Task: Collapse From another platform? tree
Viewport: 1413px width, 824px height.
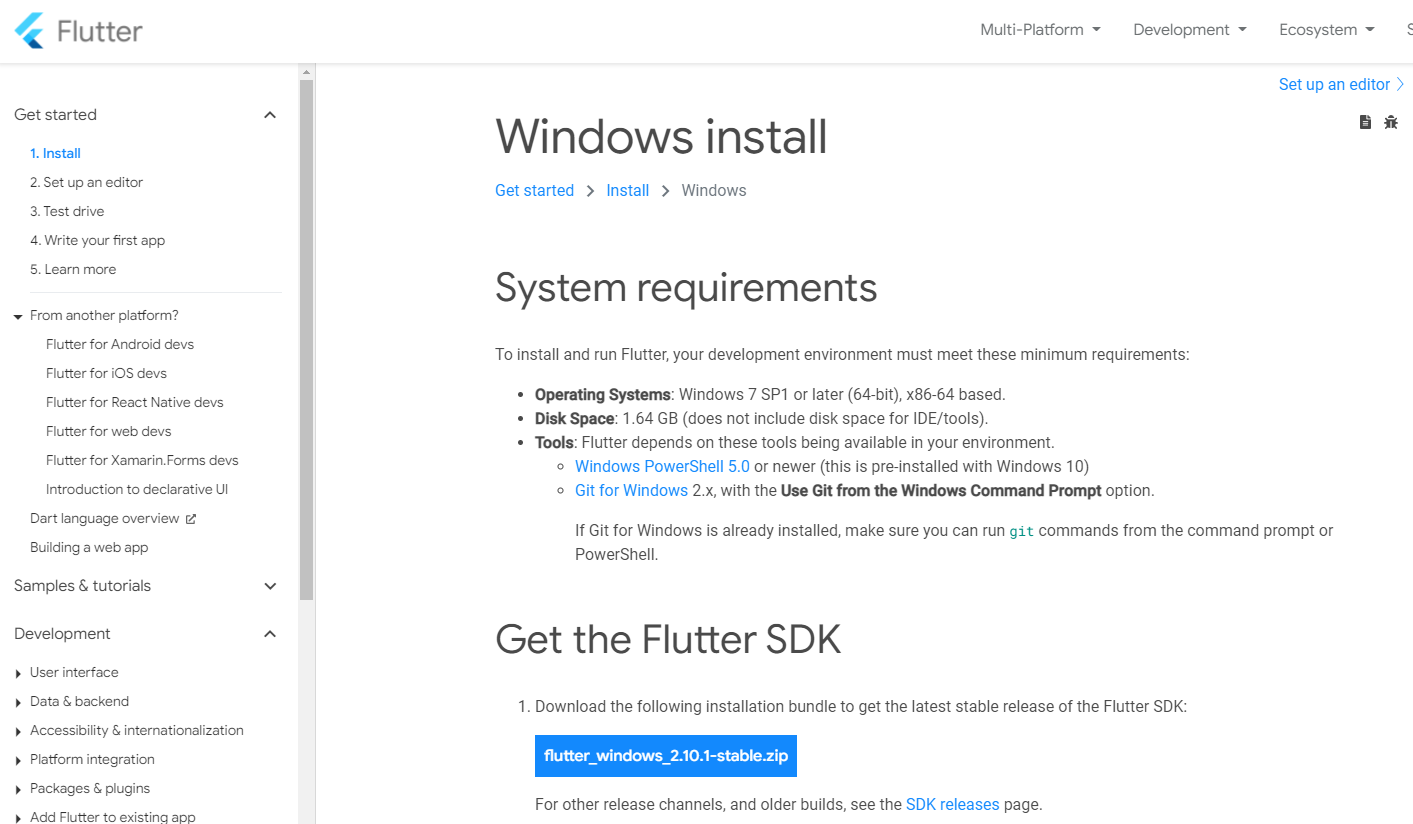Action: click(18, 316)
